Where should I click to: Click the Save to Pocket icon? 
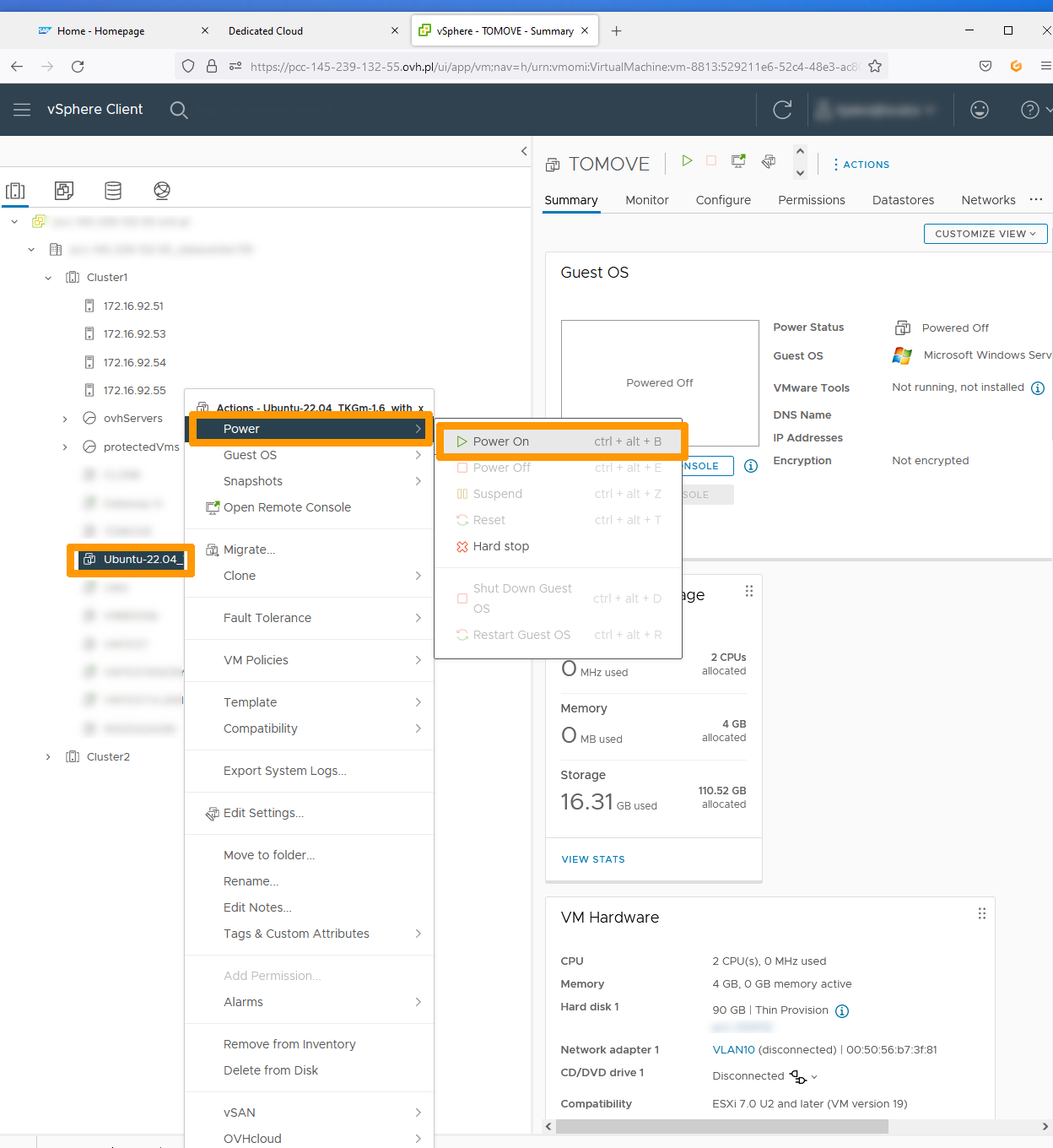(985, 66)
